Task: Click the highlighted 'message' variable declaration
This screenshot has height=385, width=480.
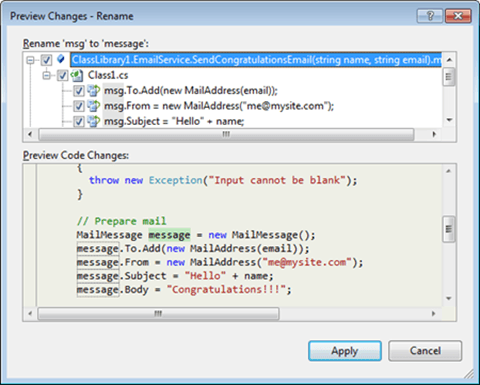Action: click(169, 235)
